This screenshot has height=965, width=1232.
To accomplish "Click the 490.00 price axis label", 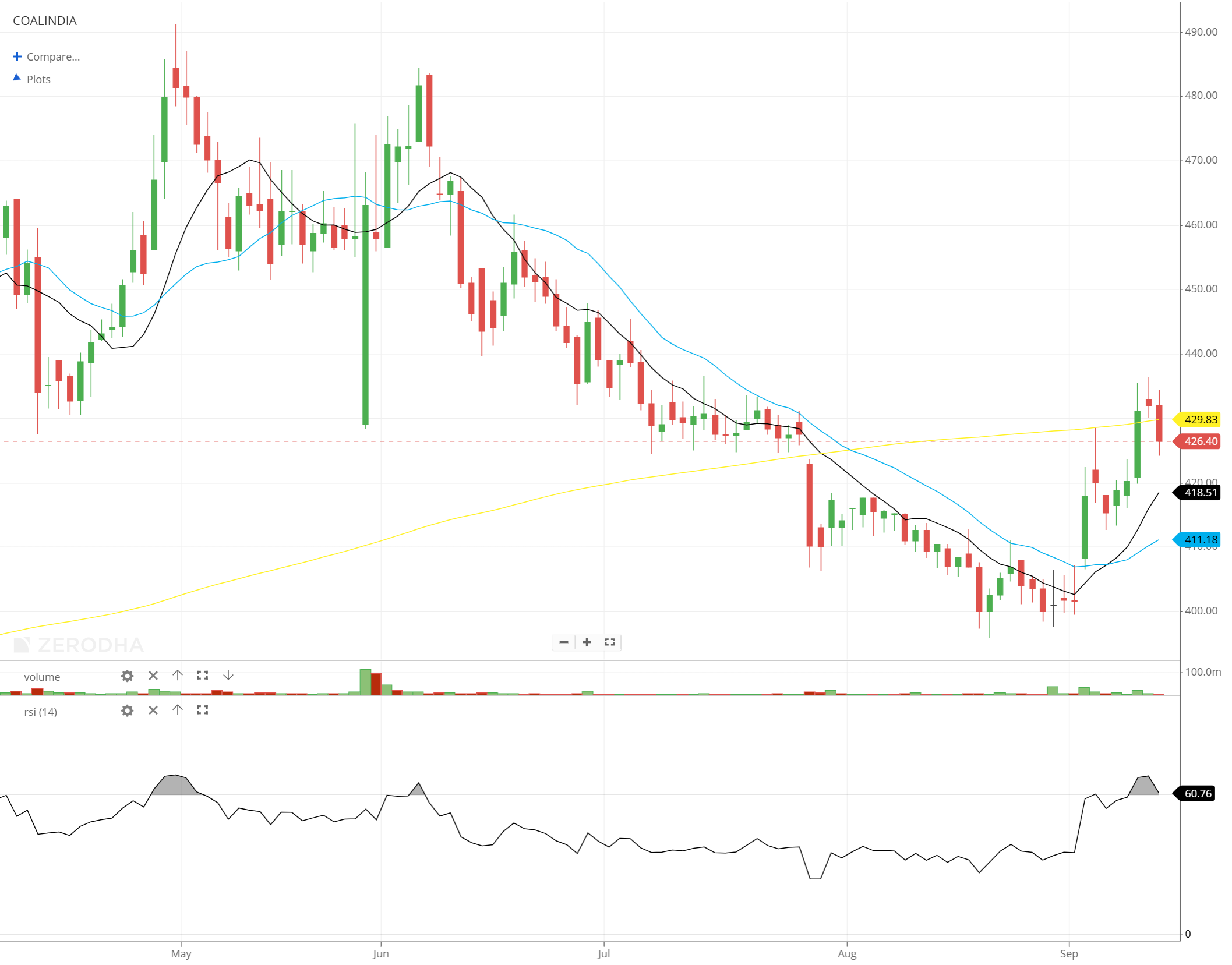I will (x=1201, y=32).
